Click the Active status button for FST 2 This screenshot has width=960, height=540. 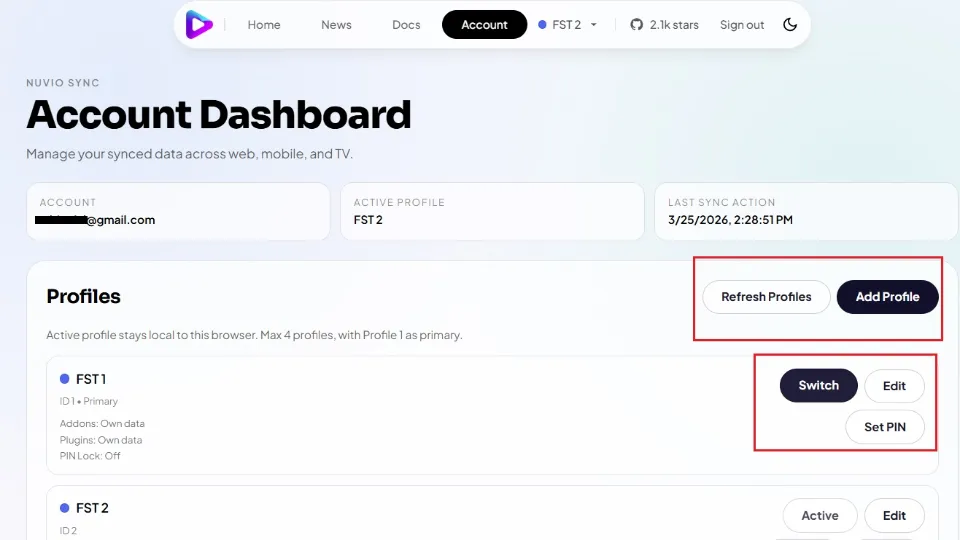[x=819, y=516]
